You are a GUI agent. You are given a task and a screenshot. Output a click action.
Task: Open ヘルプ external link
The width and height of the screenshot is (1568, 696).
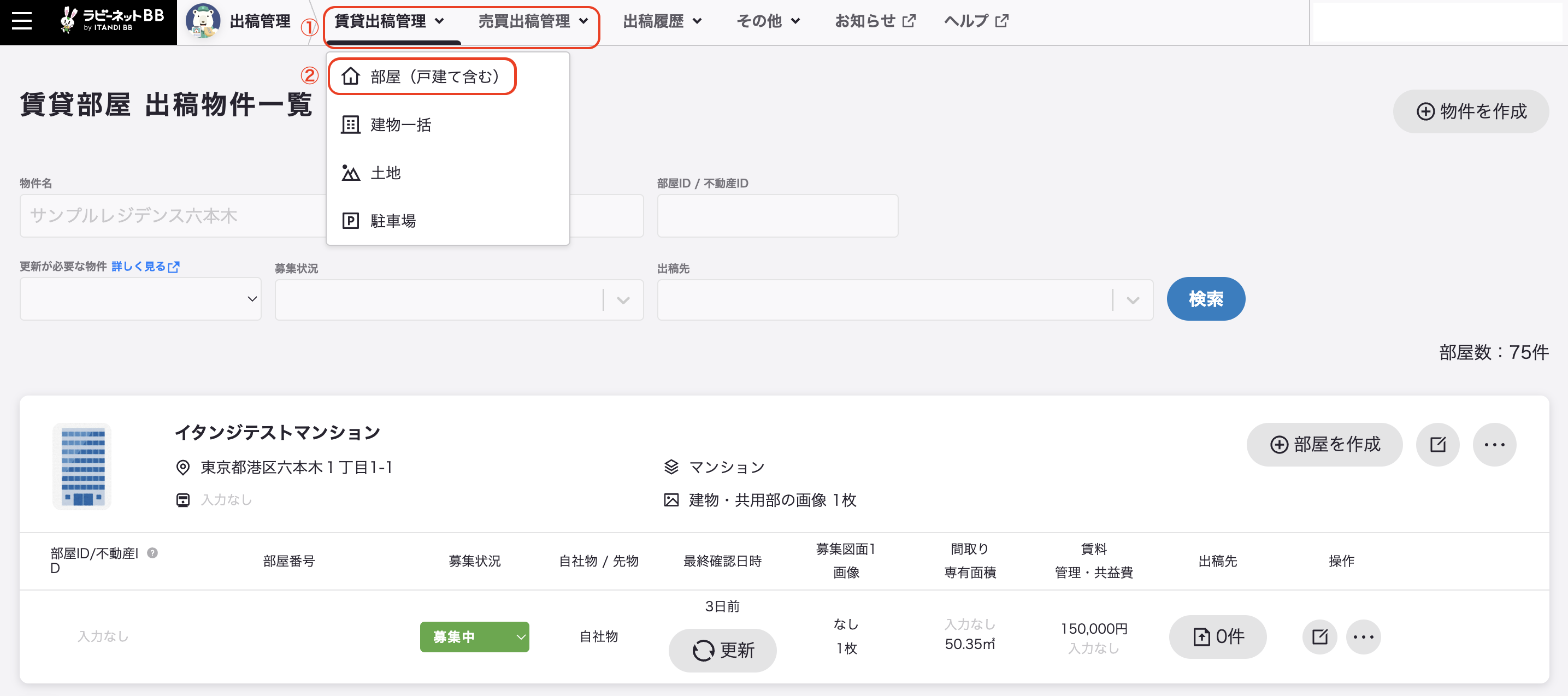[x=976, y=22]
